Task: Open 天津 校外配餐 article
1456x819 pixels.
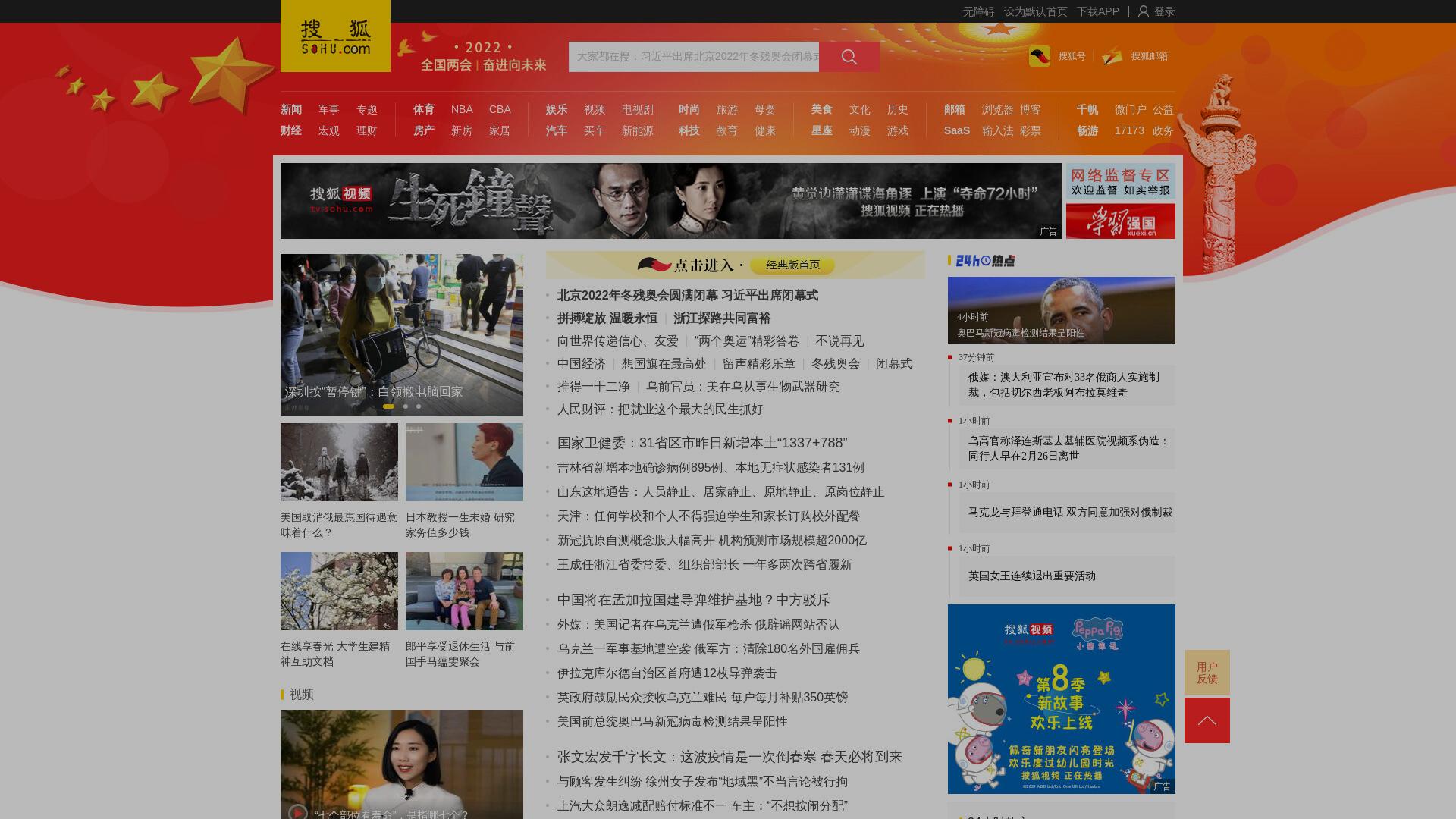Action: click(x=709, y=516)
